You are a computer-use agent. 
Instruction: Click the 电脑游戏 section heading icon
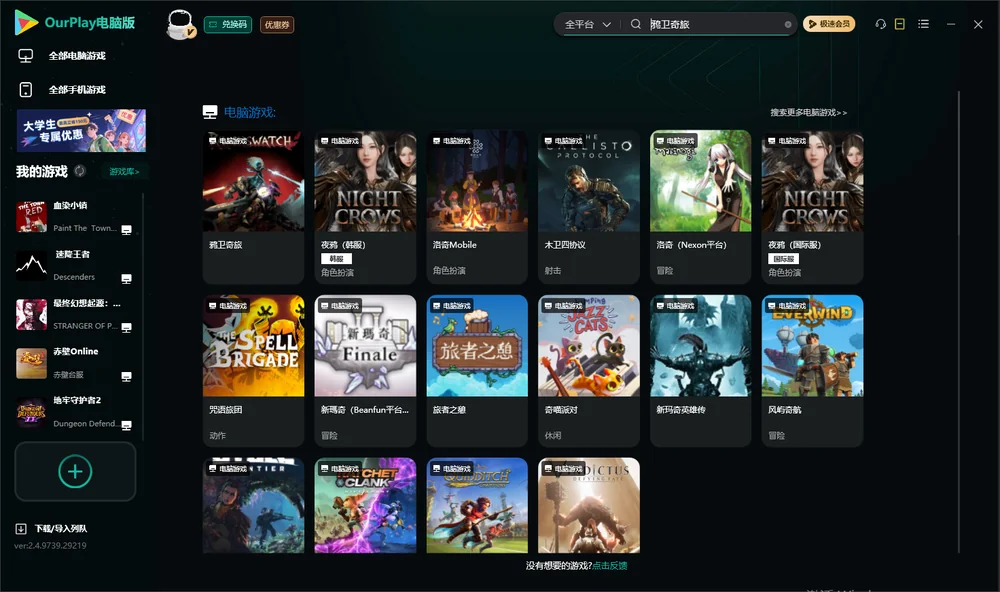point(210,112)
